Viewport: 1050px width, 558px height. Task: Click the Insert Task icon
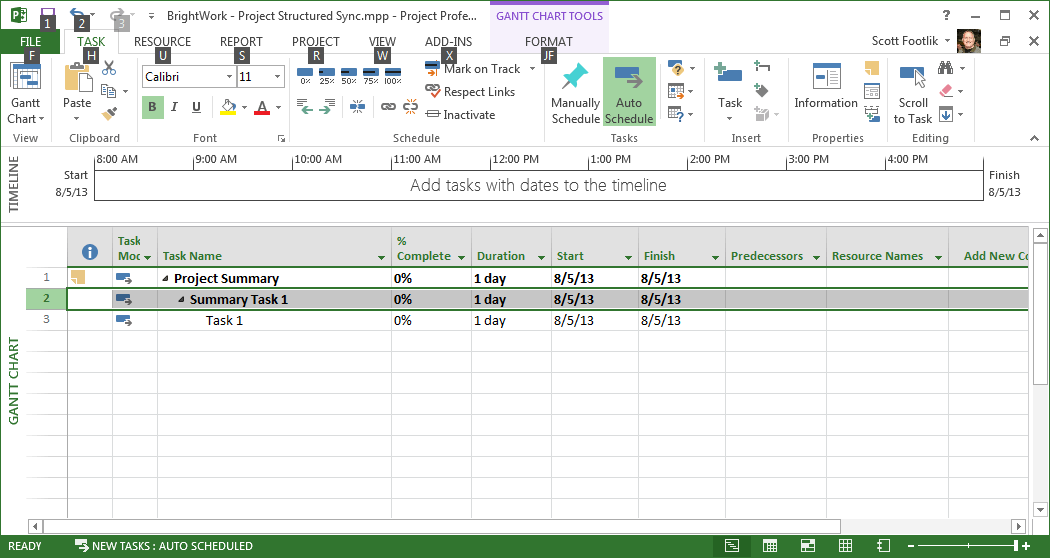(729, 88)
